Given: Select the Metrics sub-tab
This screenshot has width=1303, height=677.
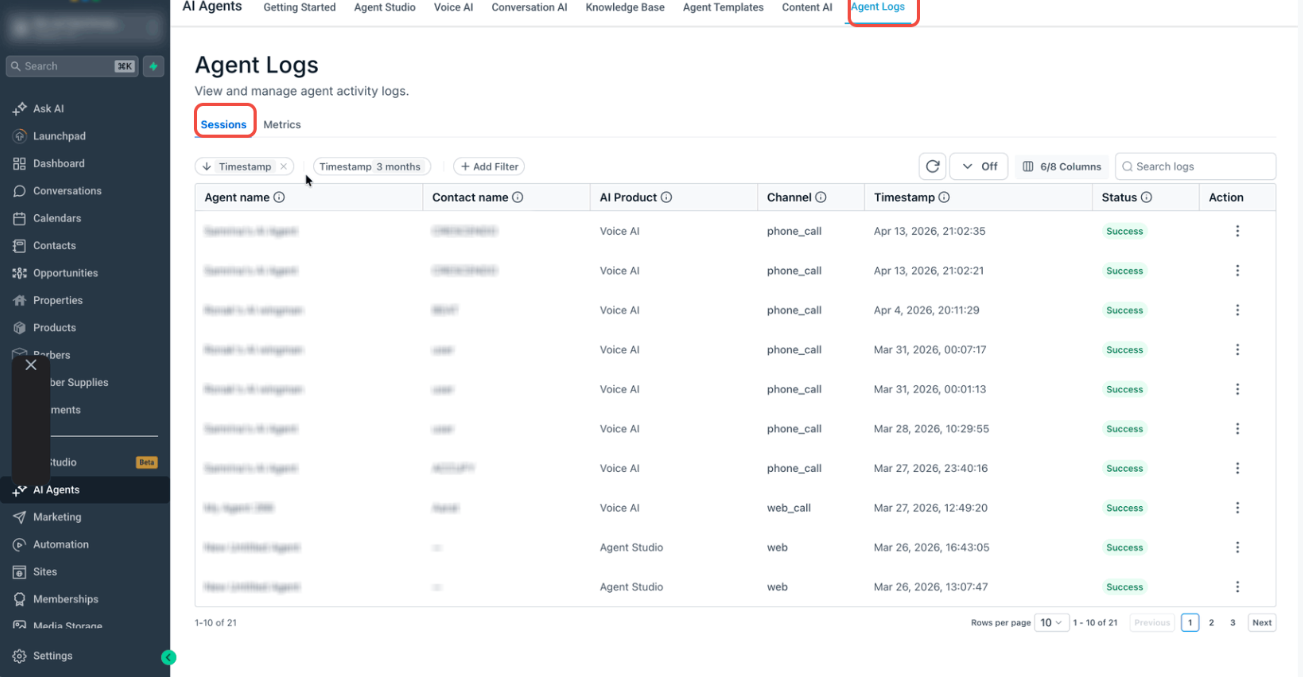Looking at the screenshot, I should pyautogui.click(x=282, y=125).
